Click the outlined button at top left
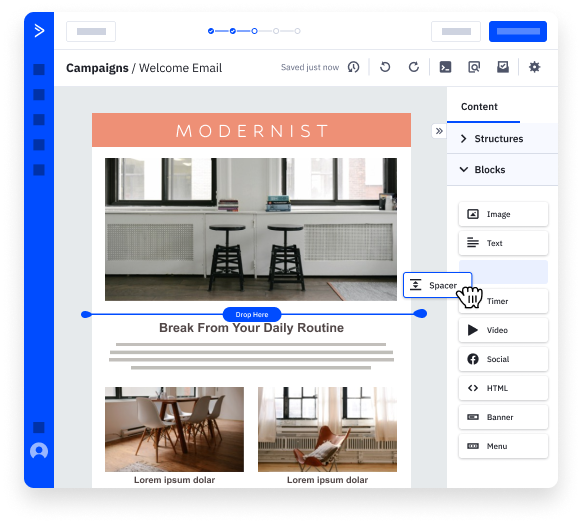The image size is (582, 524). [91, 31]
